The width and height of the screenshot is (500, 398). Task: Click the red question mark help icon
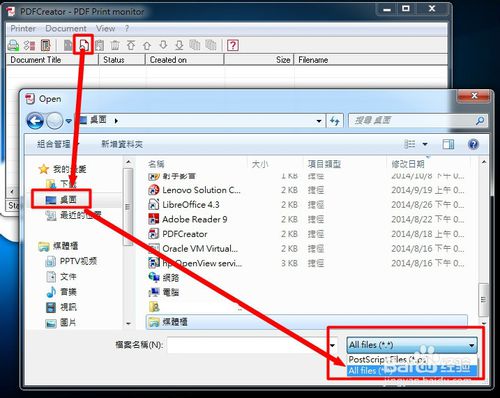pyautogui.click(x=233, y=45)
